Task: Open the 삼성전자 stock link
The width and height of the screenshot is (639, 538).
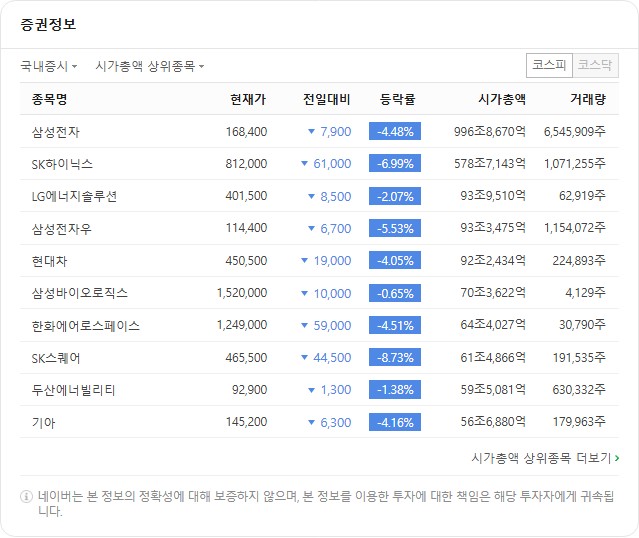Action: 56,131
